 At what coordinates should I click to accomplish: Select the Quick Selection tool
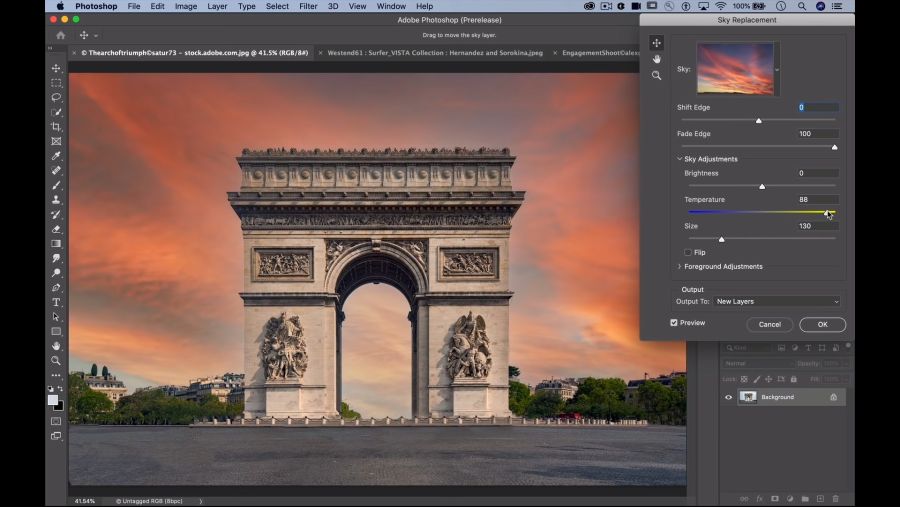tap(56, 112)
